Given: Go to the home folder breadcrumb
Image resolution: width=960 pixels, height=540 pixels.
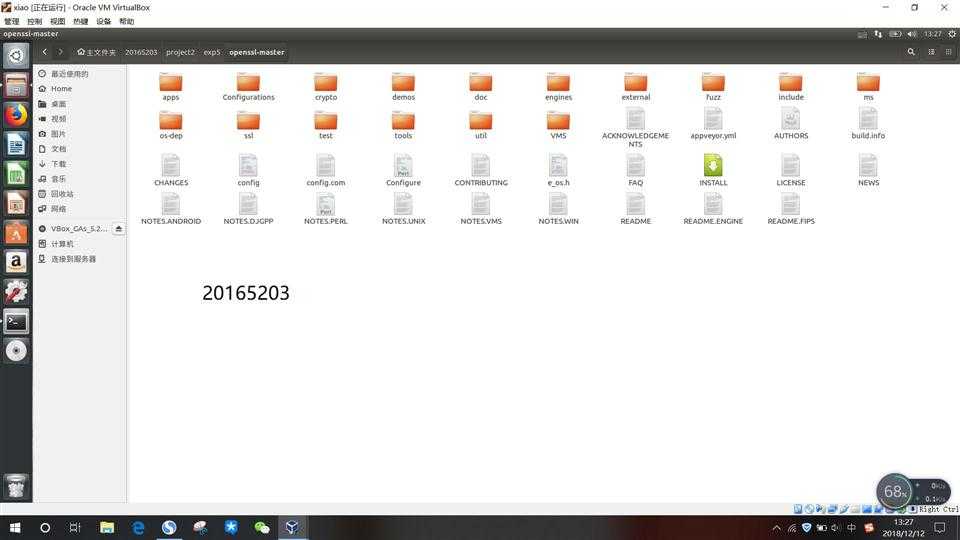Looking at the screenshot, I should (96, 52).
